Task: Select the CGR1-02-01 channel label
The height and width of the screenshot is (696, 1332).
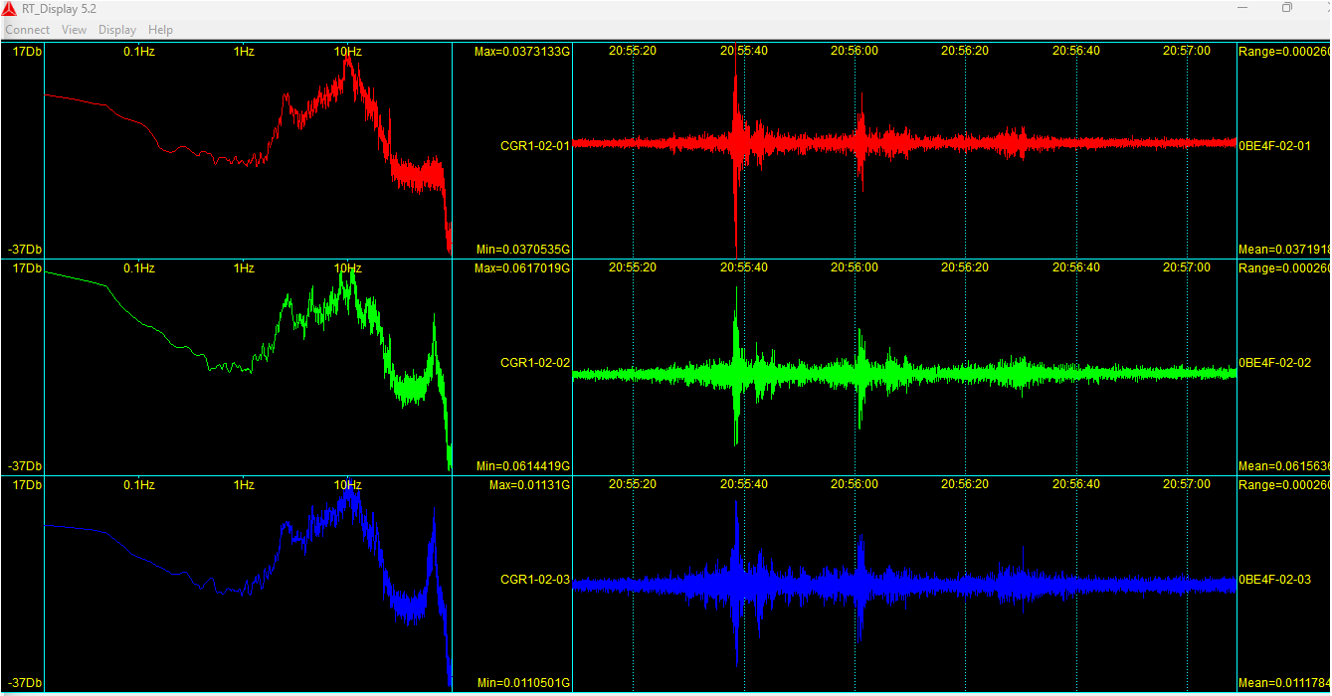Action: coord(535,146)
